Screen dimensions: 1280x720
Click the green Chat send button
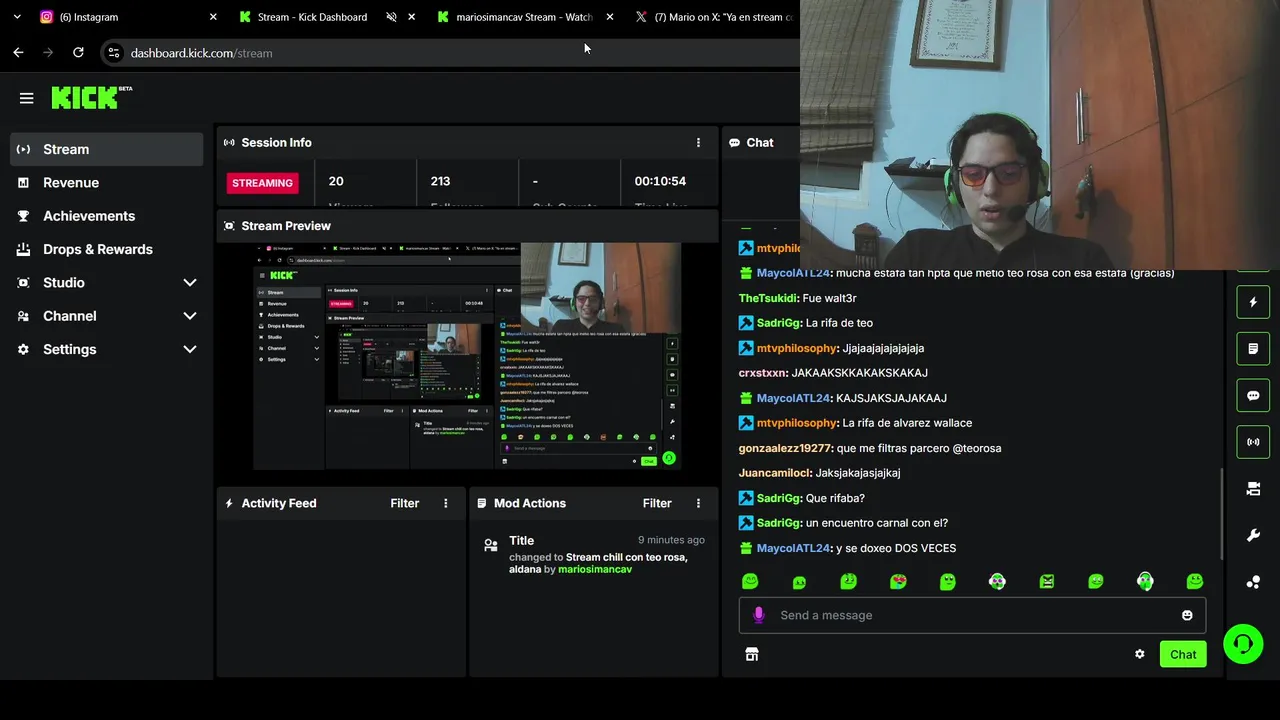click(1183, 654)
